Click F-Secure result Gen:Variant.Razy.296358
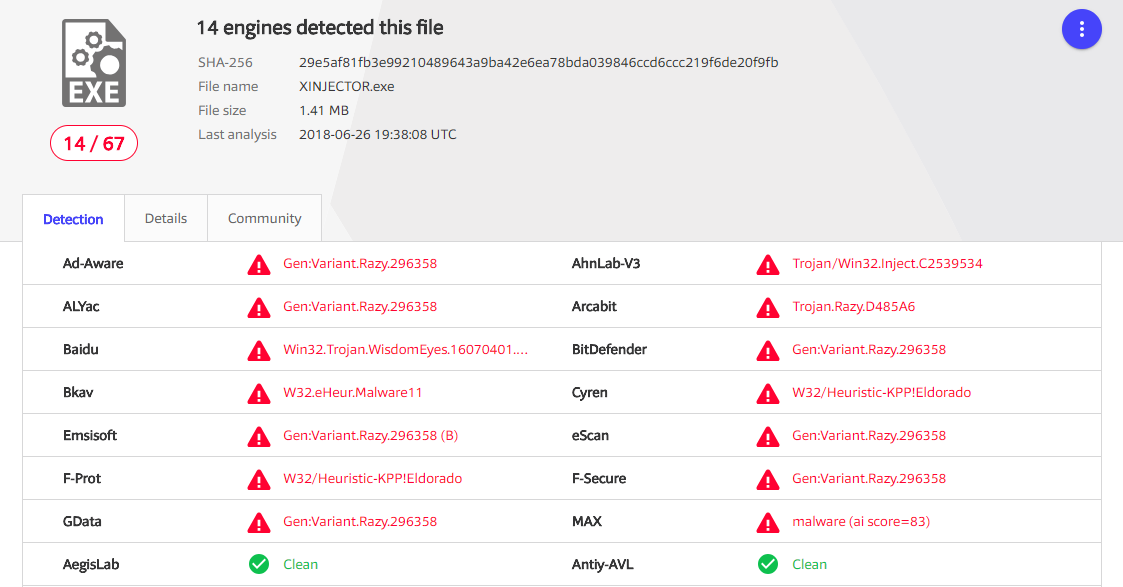This screenshot has height=587, width=1123. coord(869,478)
